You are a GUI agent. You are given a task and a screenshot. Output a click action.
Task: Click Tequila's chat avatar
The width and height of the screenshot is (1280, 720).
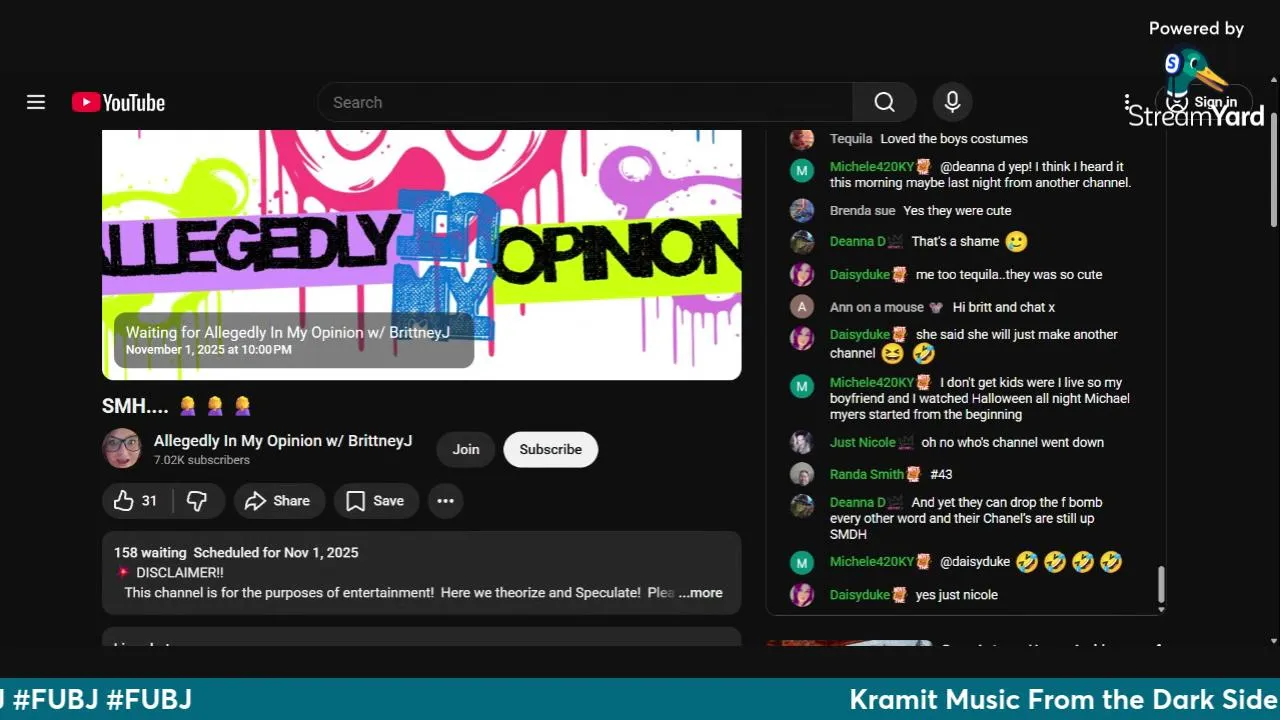(802, 139)
